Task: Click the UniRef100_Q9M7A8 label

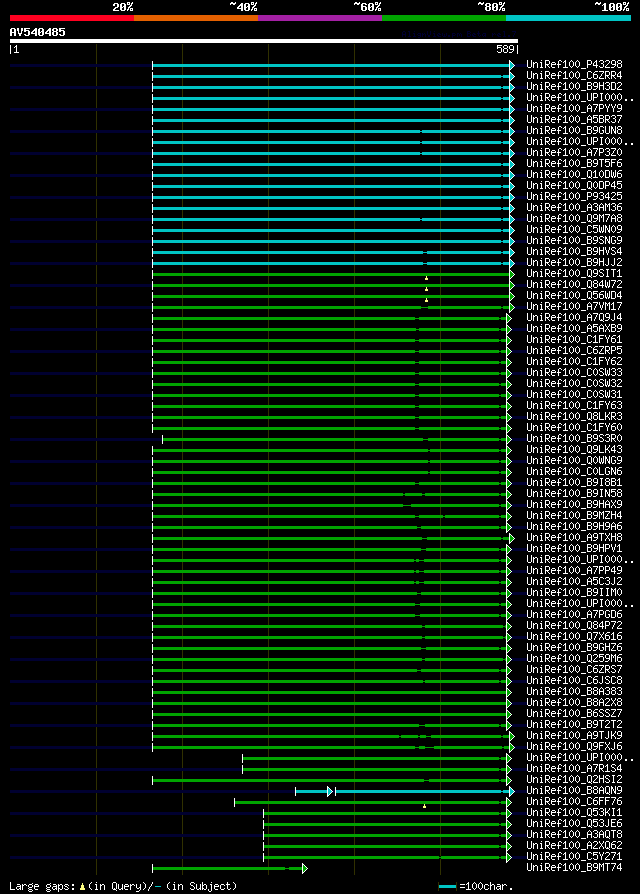Action: [574, 218]
